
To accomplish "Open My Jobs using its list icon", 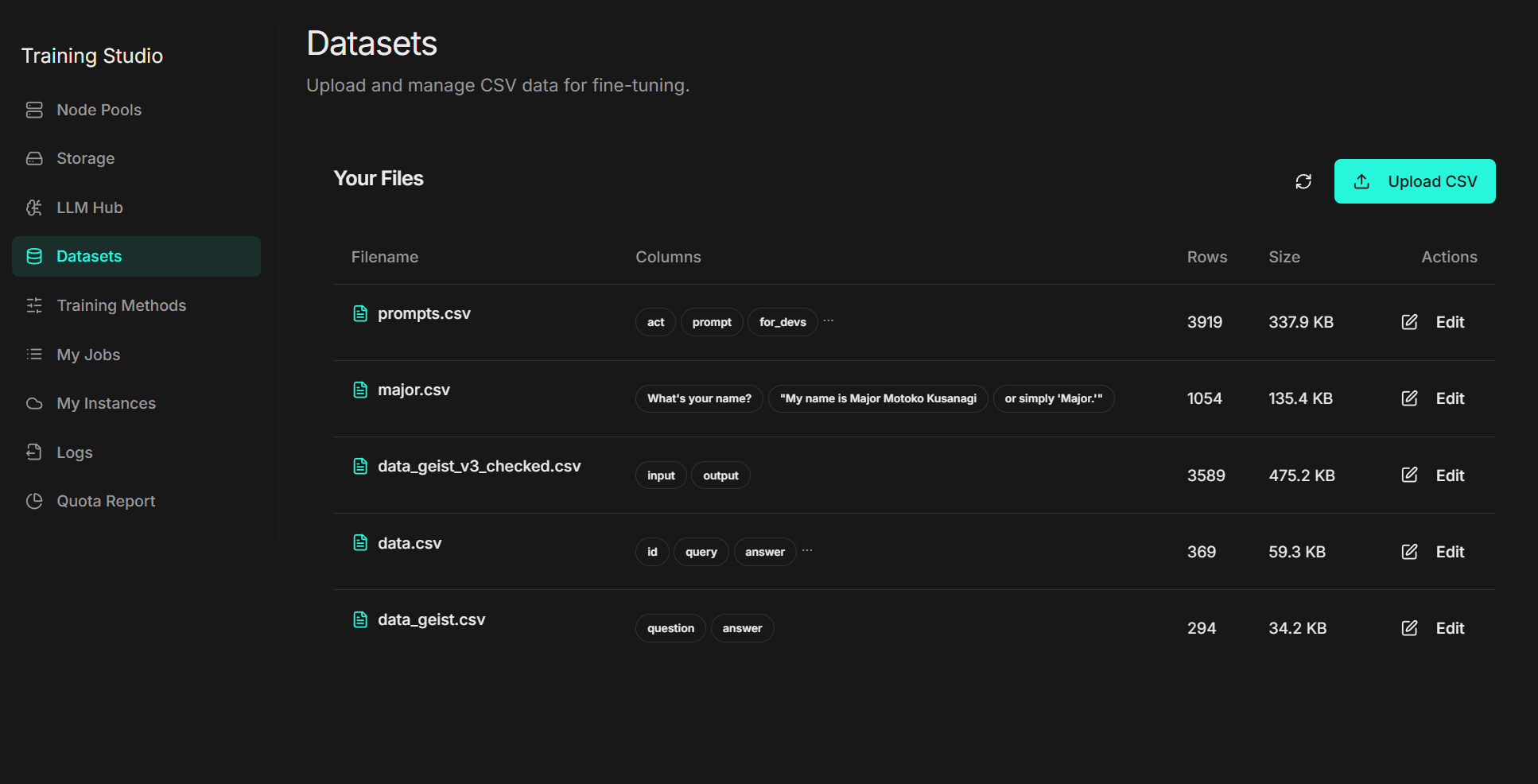I will pyautogui.click(x=34, y=354).
